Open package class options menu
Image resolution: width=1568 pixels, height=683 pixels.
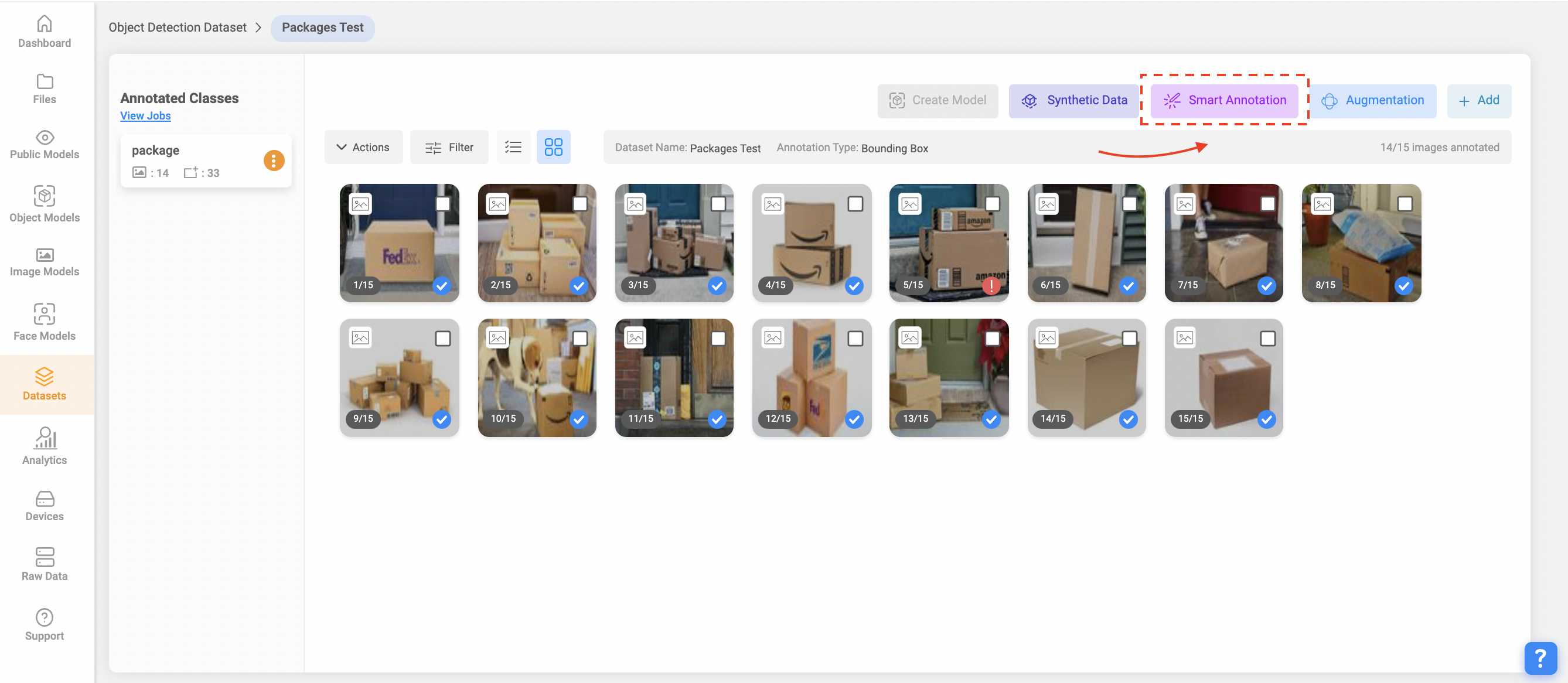coord(273,160)
